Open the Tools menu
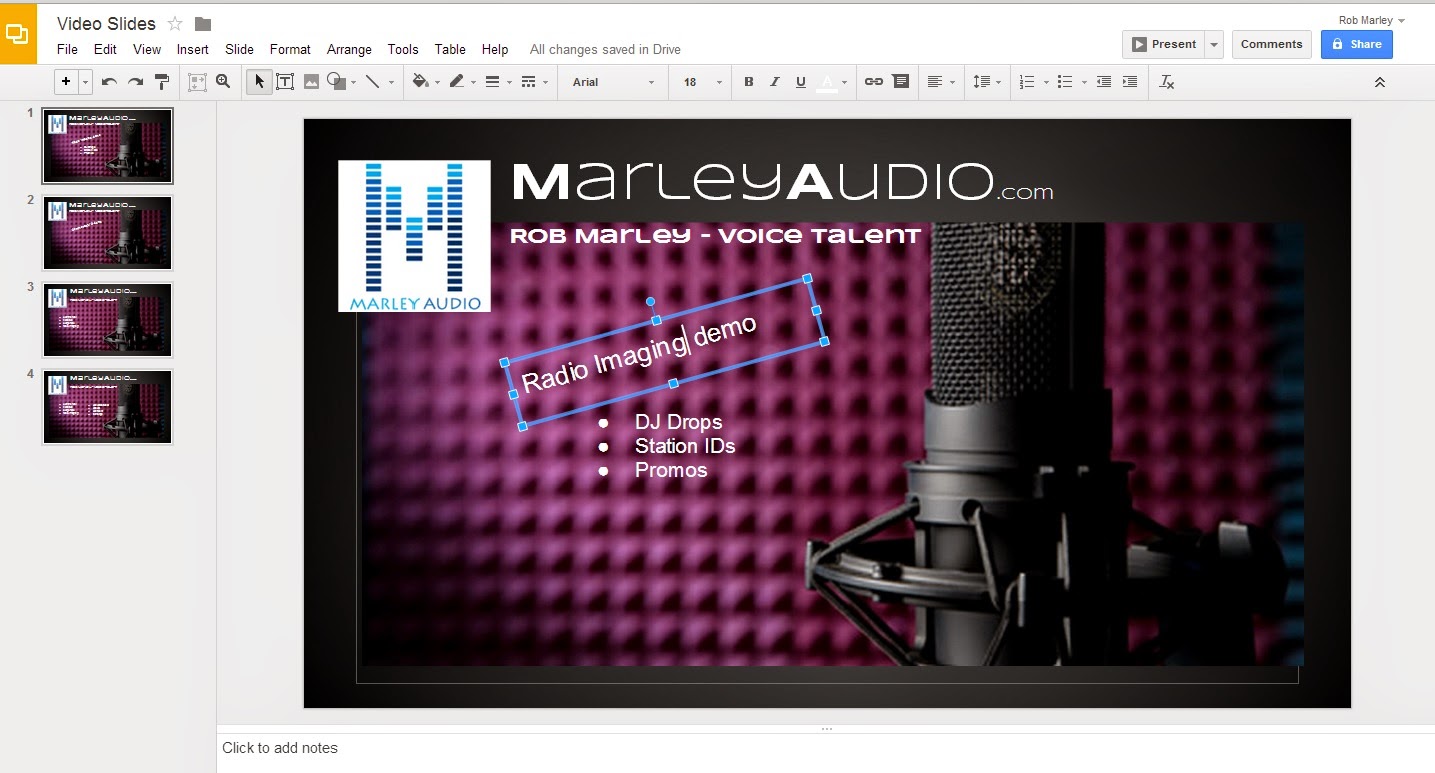1435x773 pixels. 403,49
